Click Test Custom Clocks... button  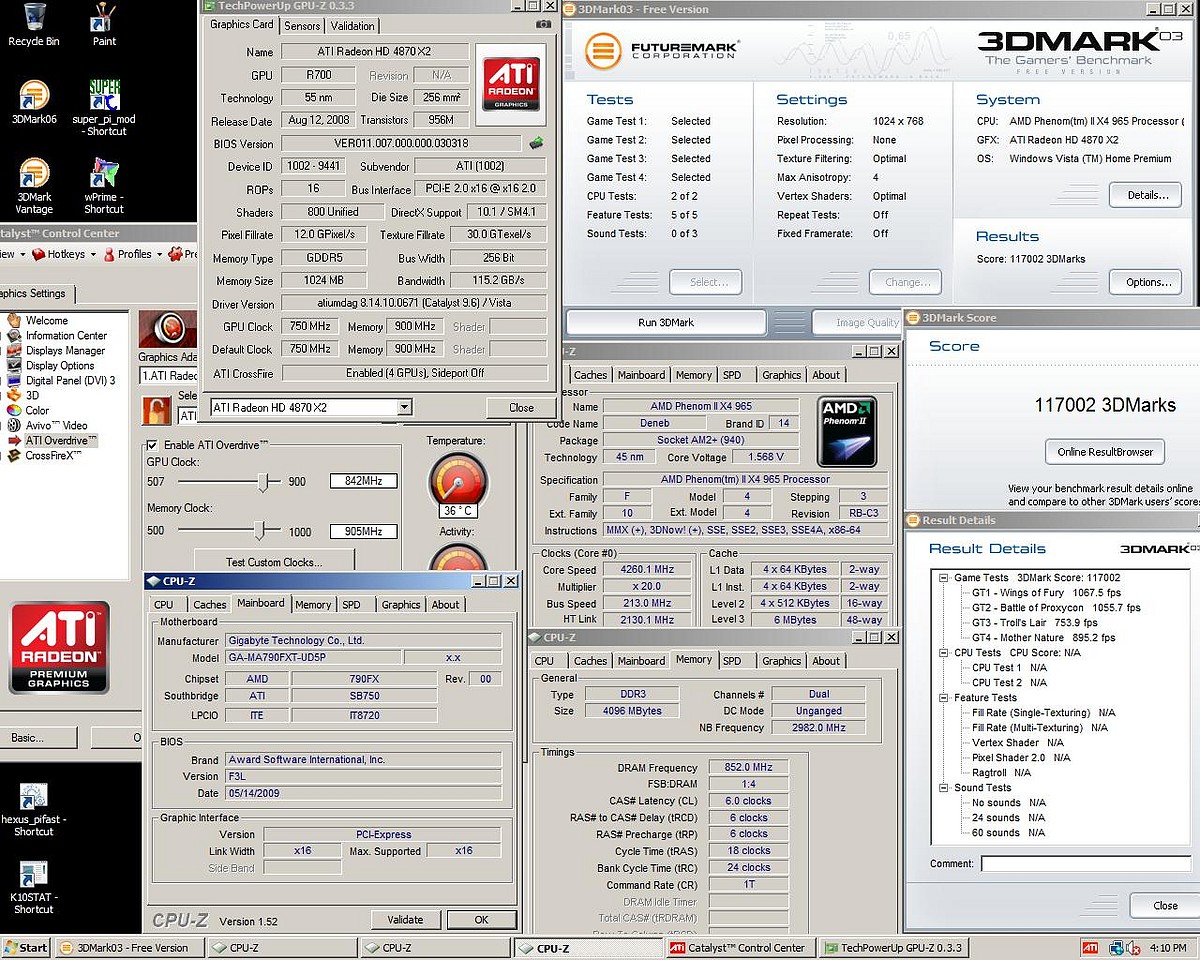click(274, 562)
